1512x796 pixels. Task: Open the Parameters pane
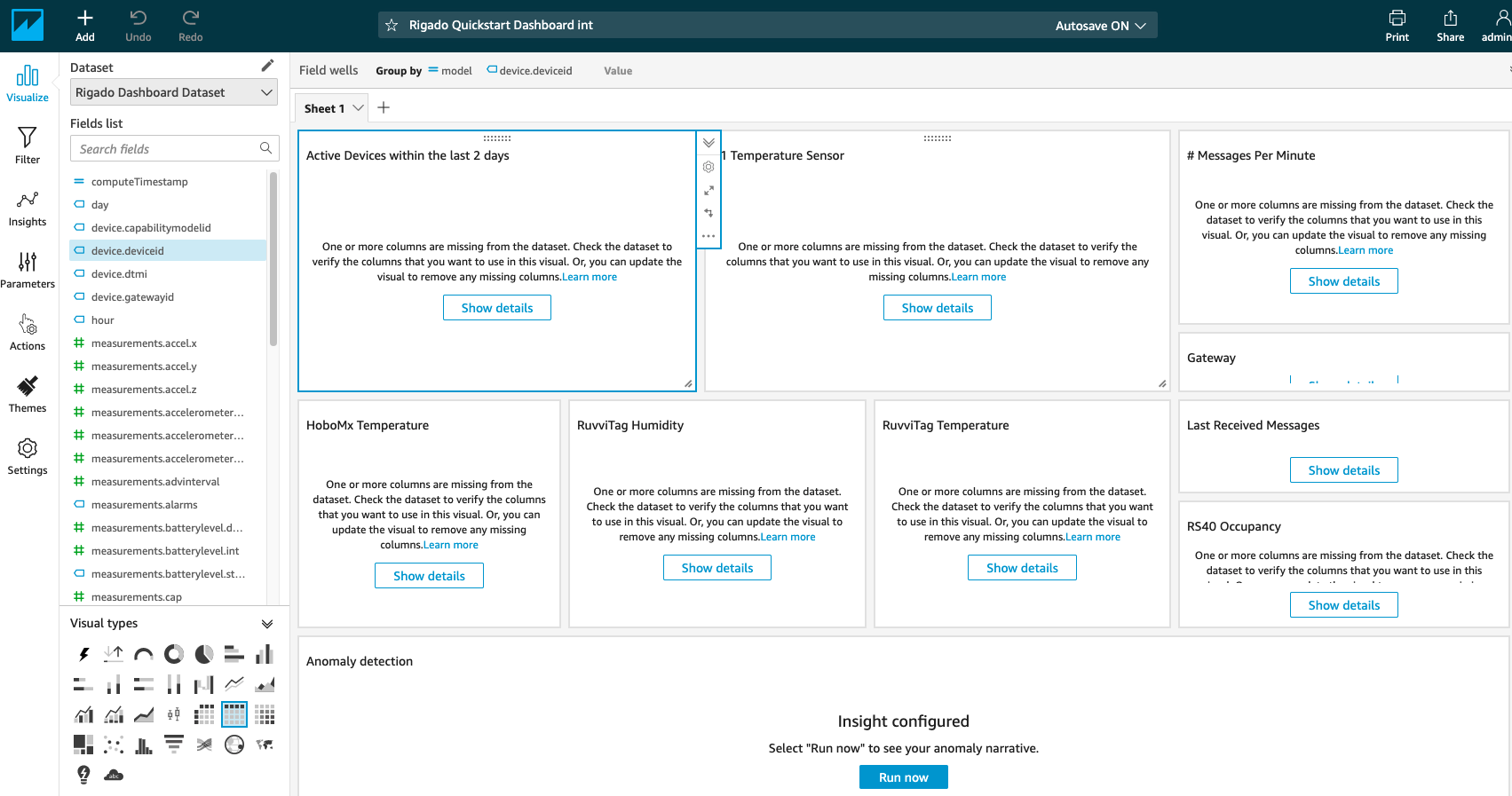pyautogui.click(x=28, y=271)
